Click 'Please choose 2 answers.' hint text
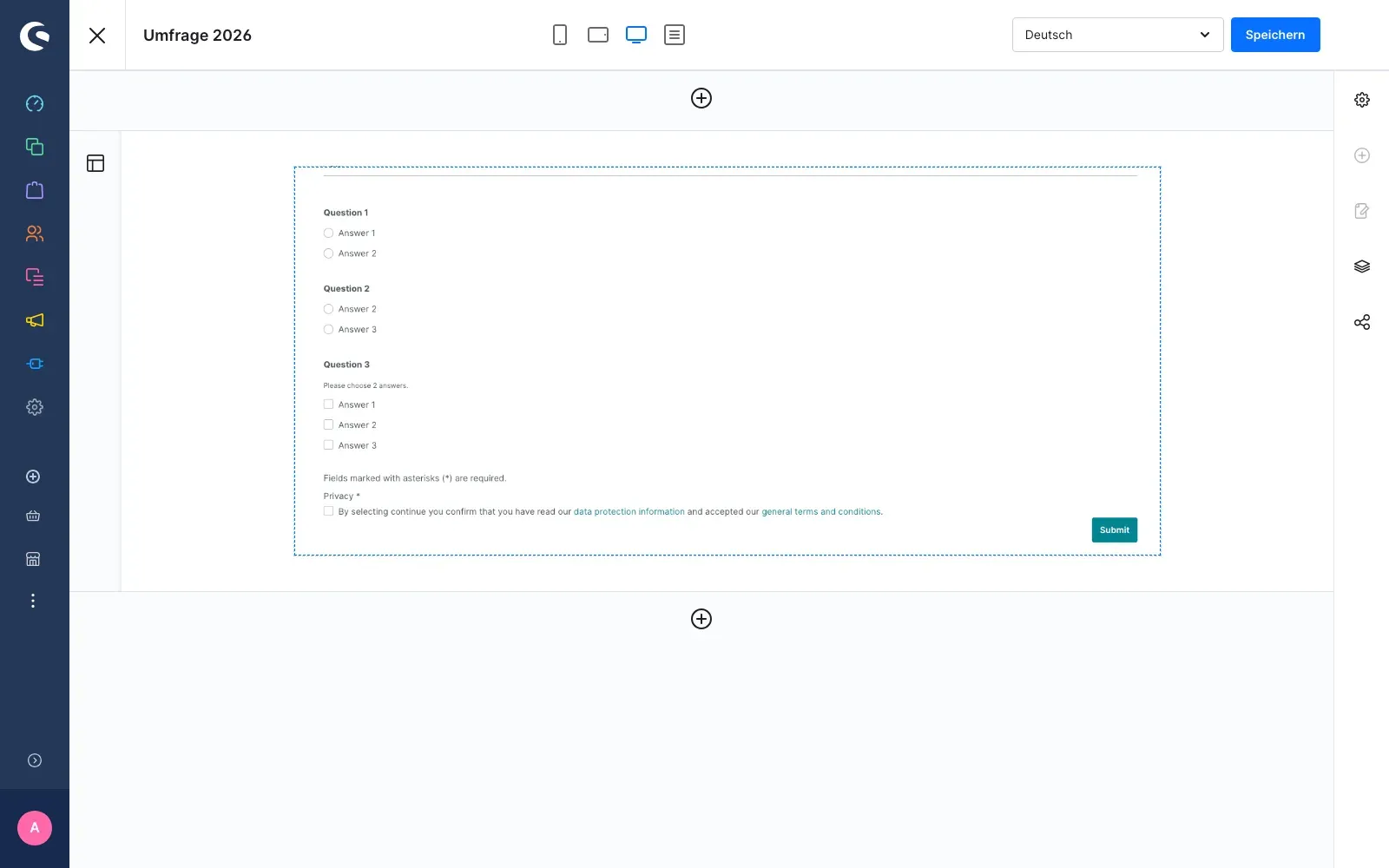The image size is (1389, 868). click(x=365, y=385)
